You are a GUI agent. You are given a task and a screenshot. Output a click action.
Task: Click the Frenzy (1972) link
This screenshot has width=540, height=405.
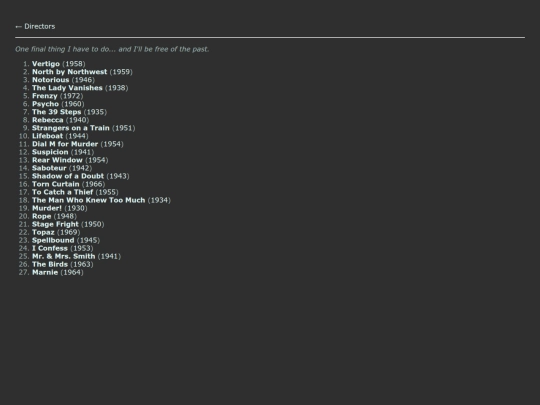tap(45, 96)
